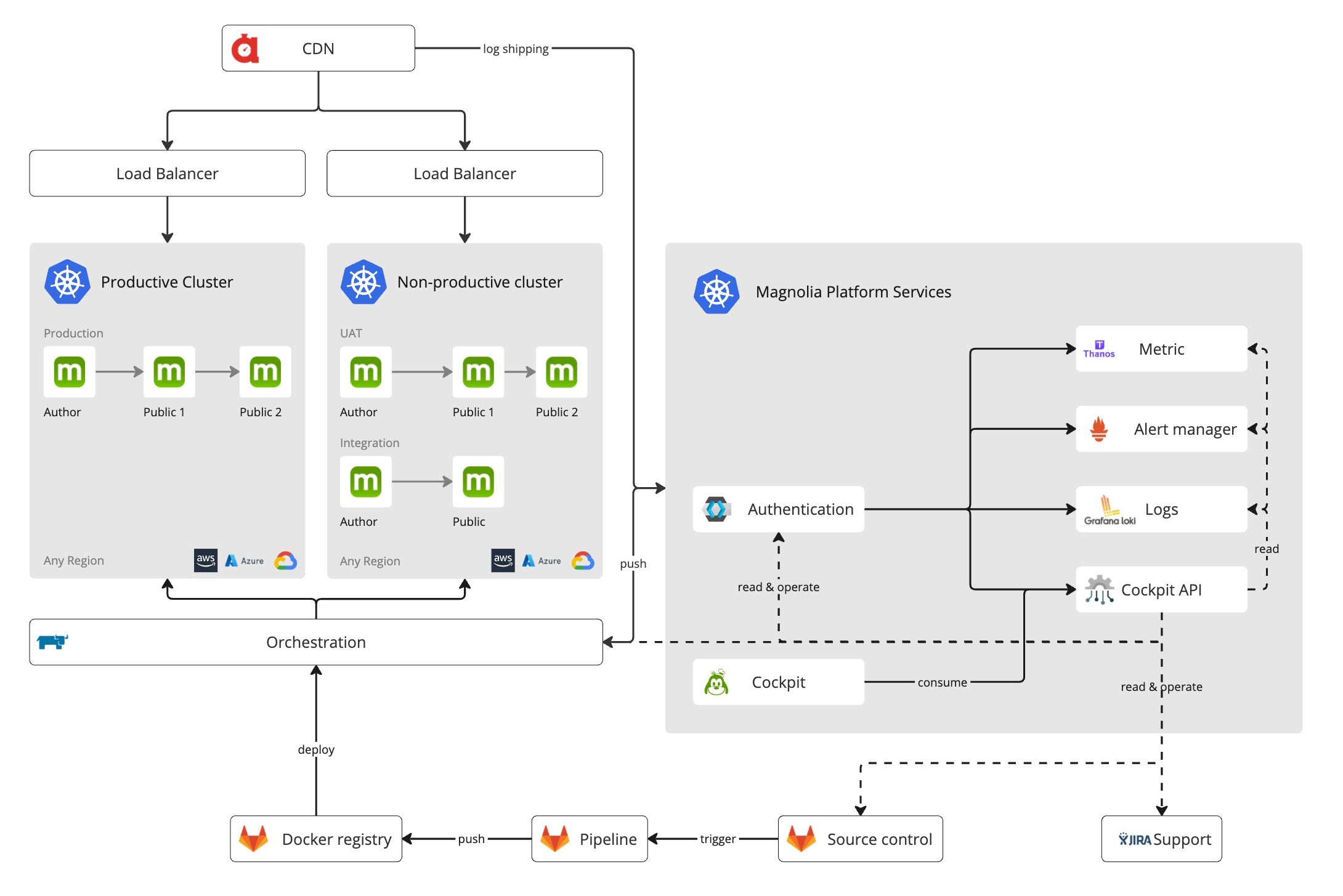Click the UAT Public 2 Magnolia icon
The image size is (1343, 896).
click(561, 372)
